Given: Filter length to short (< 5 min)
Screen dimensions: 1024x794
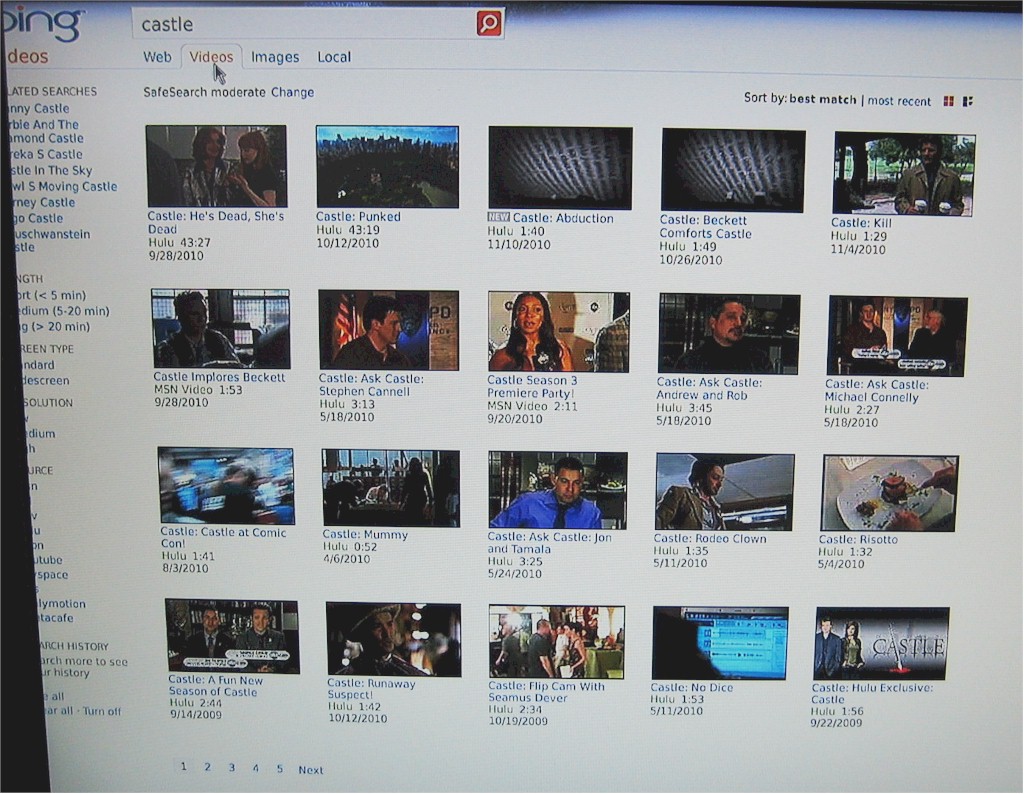Looking at the screenshot, I should (50, 296).
